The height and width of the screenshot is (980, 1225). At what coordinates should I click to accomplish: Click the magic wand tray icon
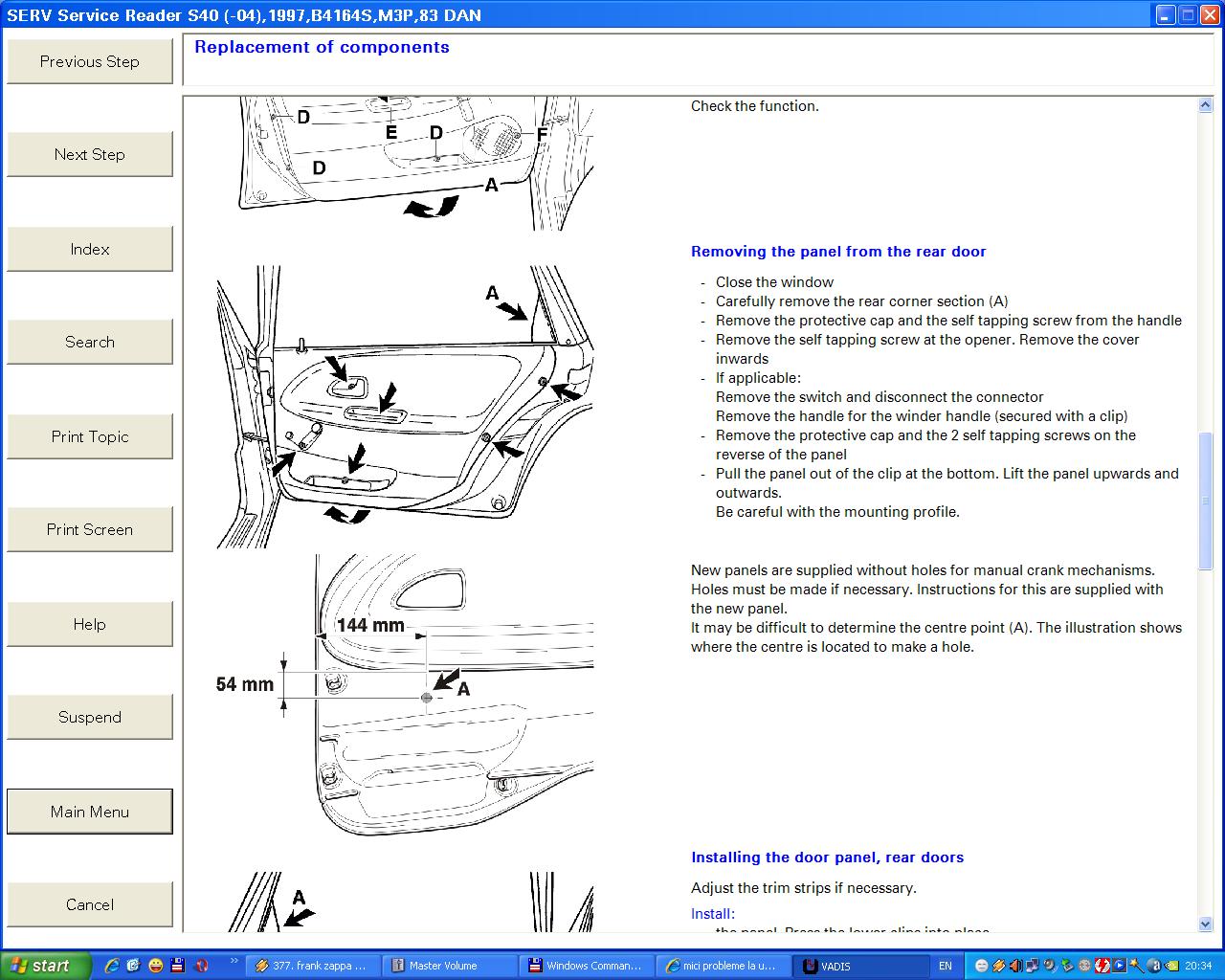1137,966
